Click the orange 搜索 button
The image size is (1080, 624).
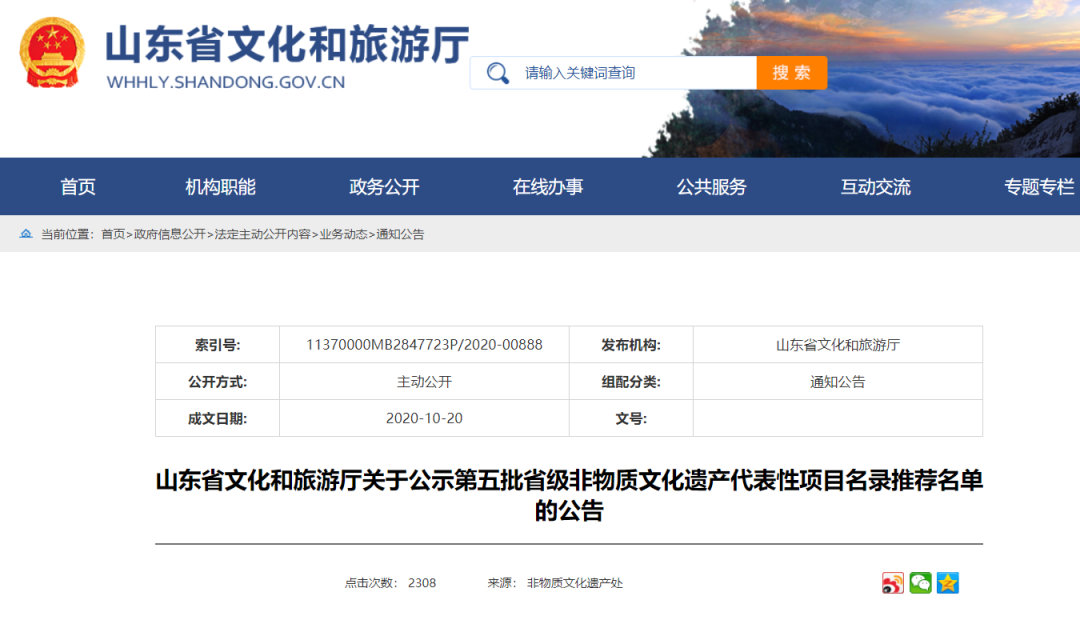tap(791, 73)
